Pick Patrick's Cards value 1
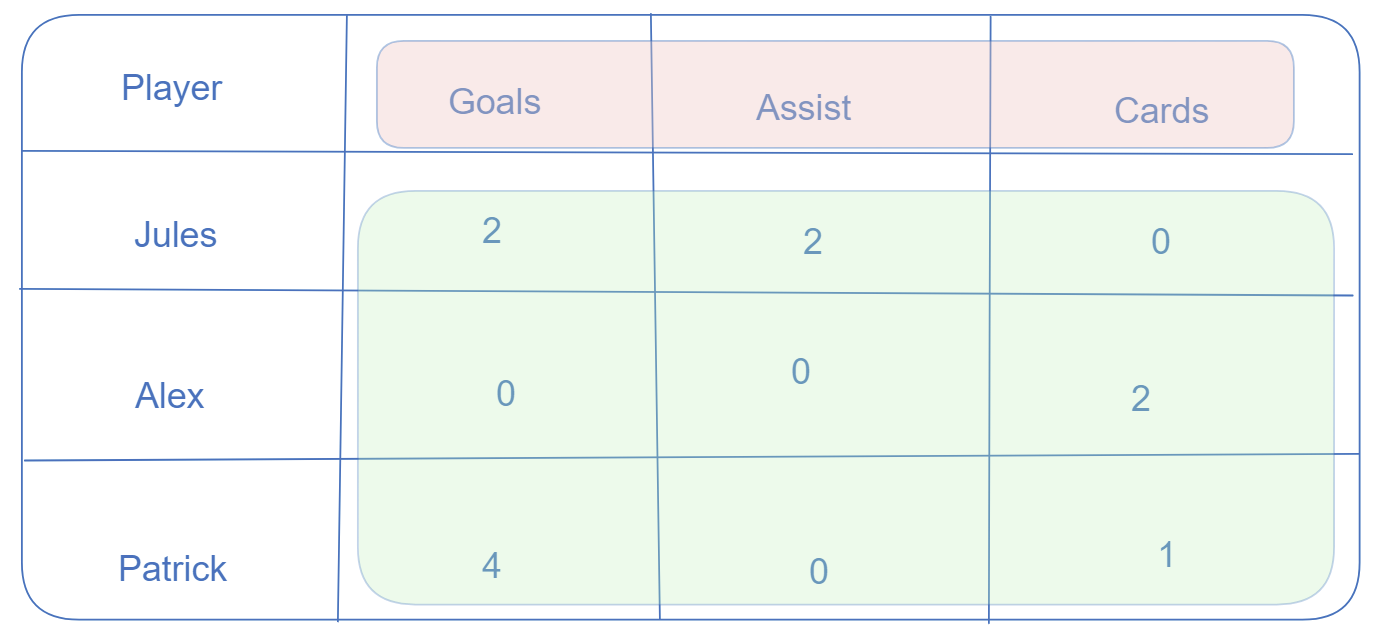The height and width of the screenshot is (642, 1389). (1166, 555)
